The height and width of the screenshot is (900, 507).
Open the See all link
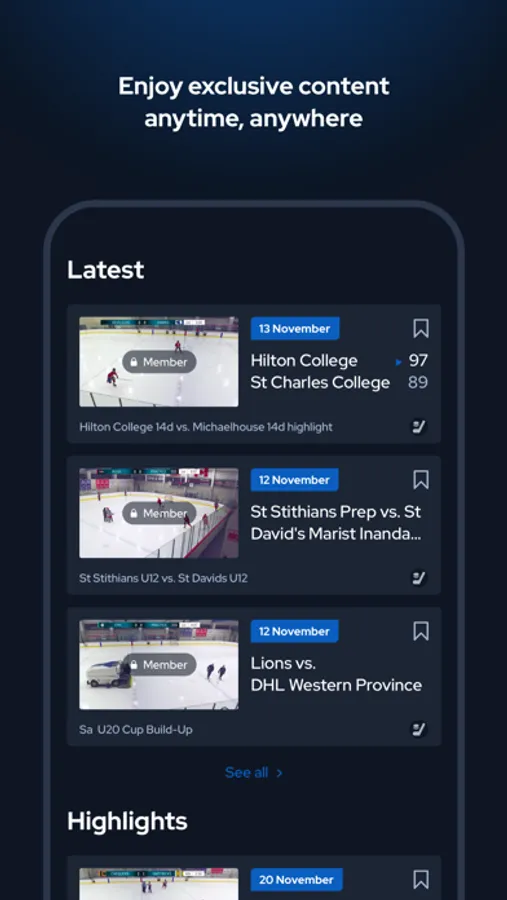pyautogui.click(x=246, y=773)
